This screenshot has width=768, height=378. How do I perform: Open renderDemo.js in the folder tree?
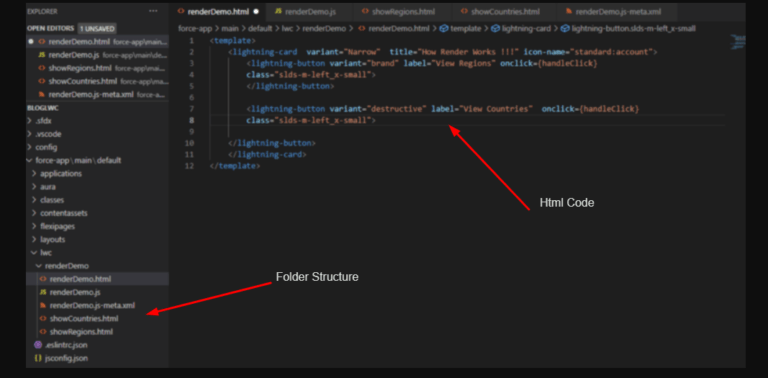97,292
